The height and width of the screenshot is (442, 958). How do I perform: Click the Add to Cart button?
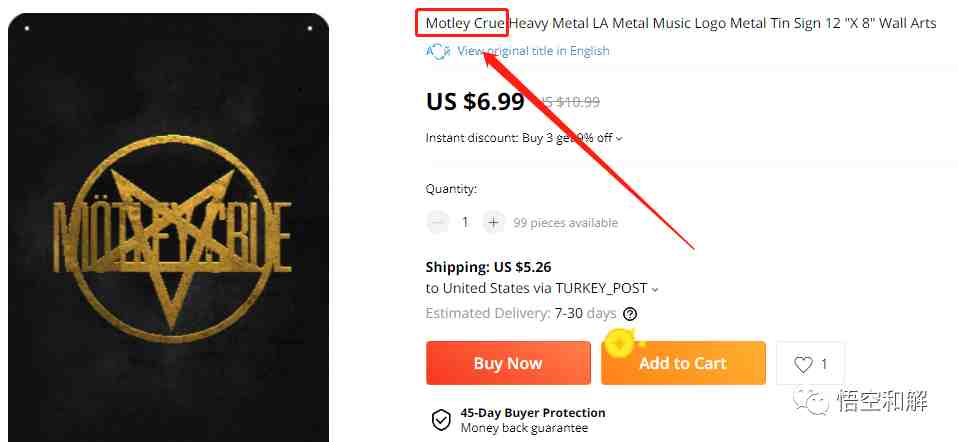point(683,363)
